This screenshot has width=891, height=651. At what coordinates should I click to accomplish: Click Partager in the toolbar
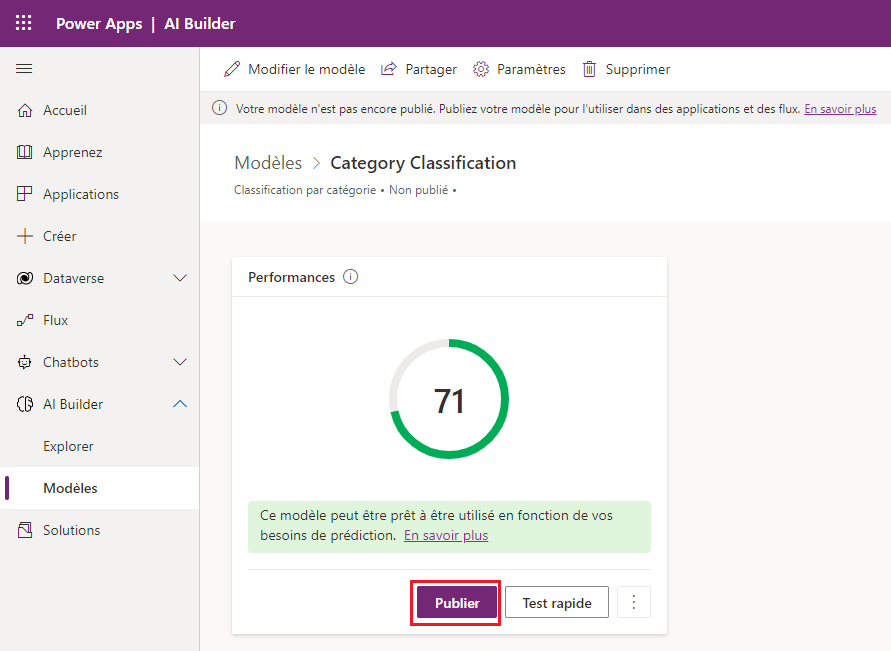point(419,69)
